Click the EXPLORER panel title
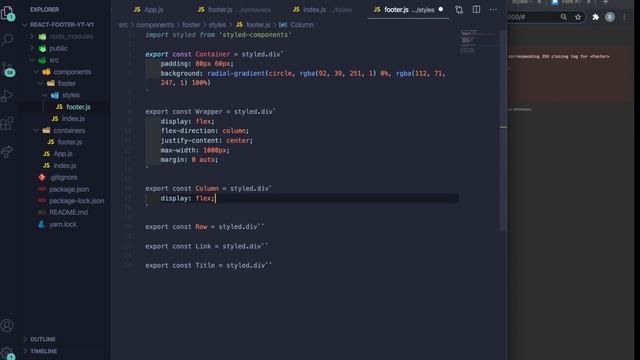640x360 pixels. tap(44, 9)
